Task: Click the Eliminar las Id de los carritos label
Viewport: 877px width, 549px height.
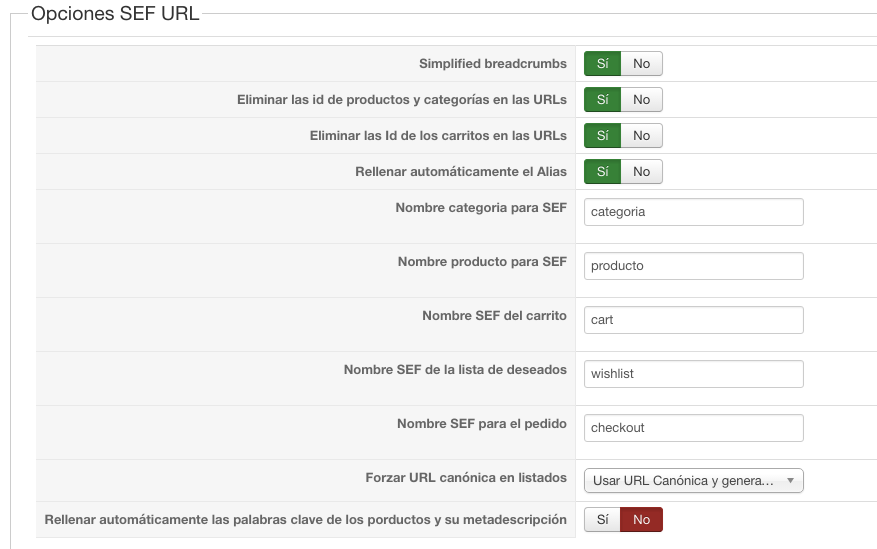Action: 438,135
